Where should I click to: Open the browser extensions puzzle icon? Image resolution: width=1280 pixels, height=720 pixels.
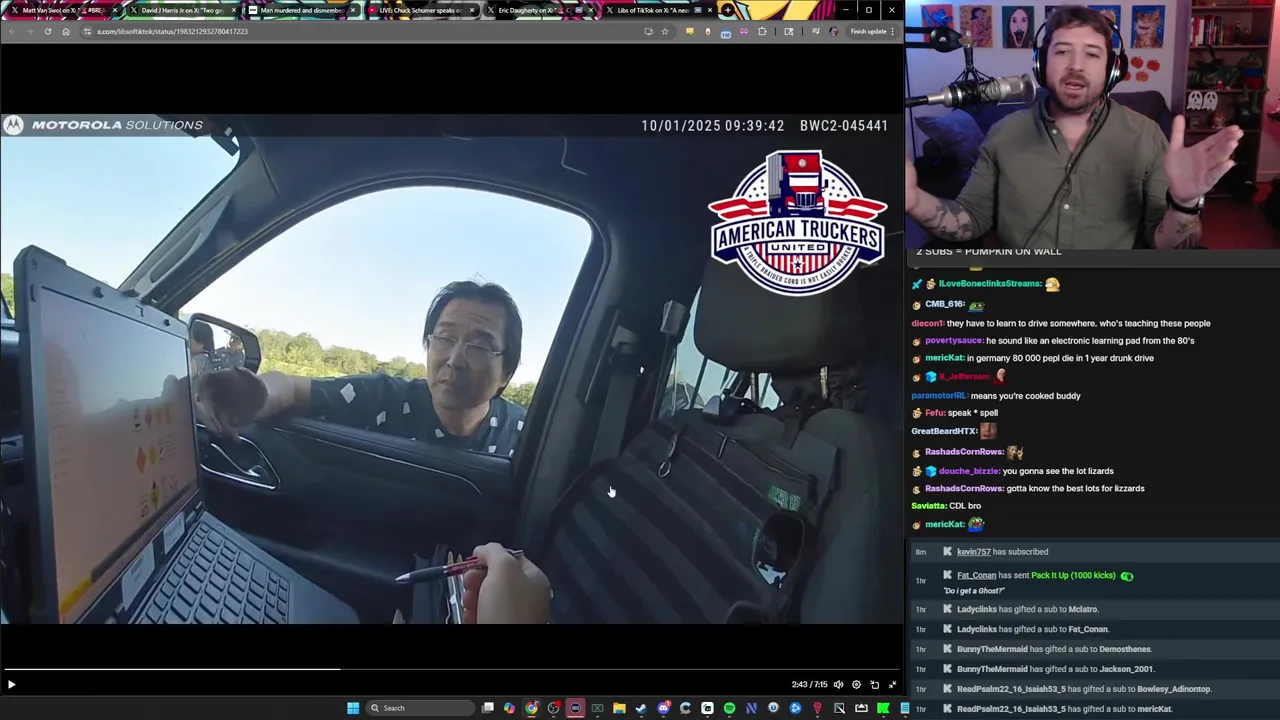[x=762, y=31]
